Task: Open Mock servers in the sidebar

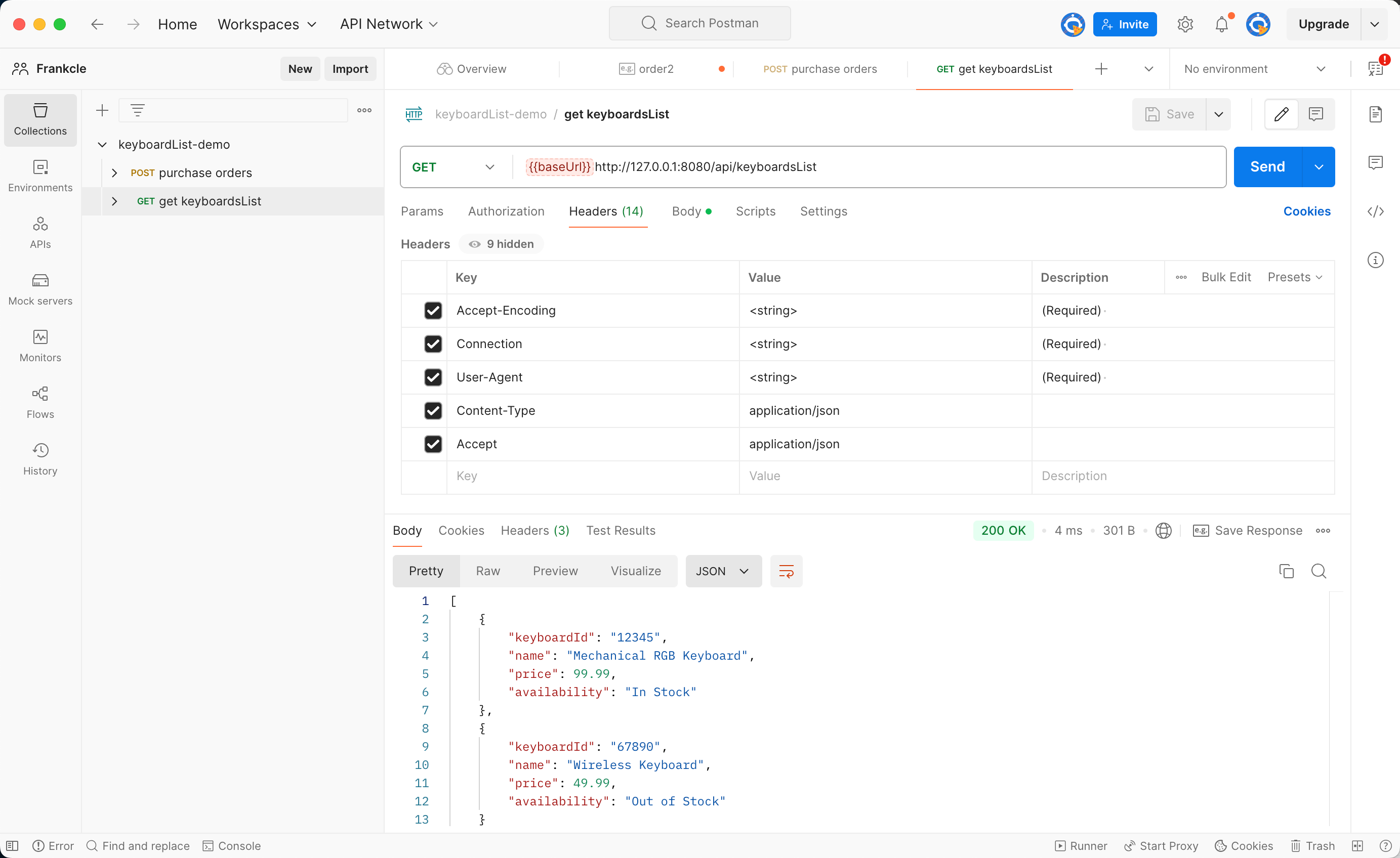Action: (40, 289)
